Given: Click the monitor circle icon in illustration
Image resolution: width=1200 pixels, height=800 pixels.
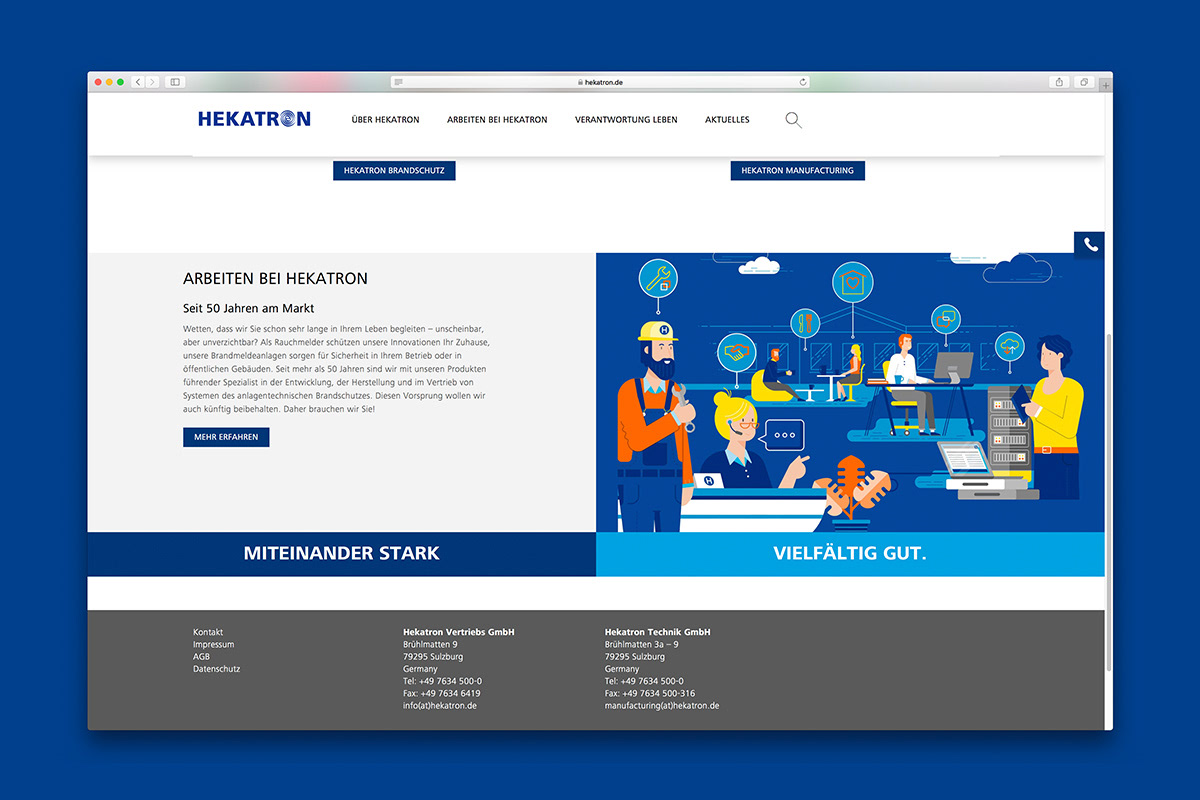Looking at the screenshot, I should click(945, 320).
